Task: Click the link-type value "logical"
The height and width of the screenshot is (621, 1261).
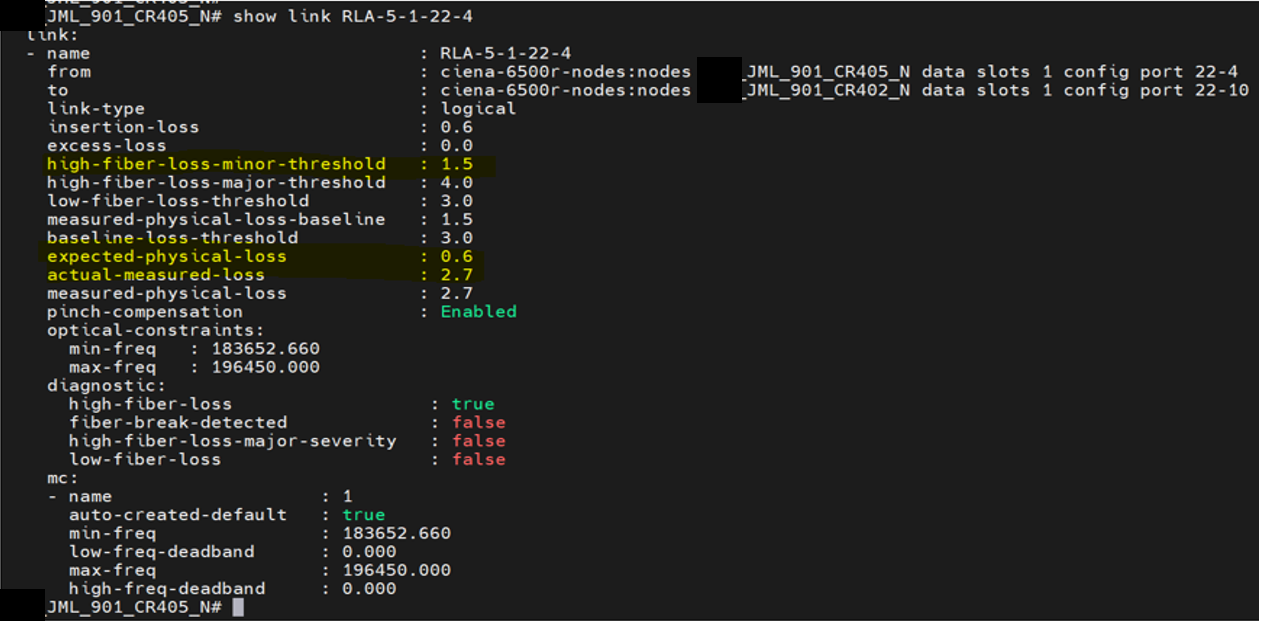Action: [x=479, y=108]
